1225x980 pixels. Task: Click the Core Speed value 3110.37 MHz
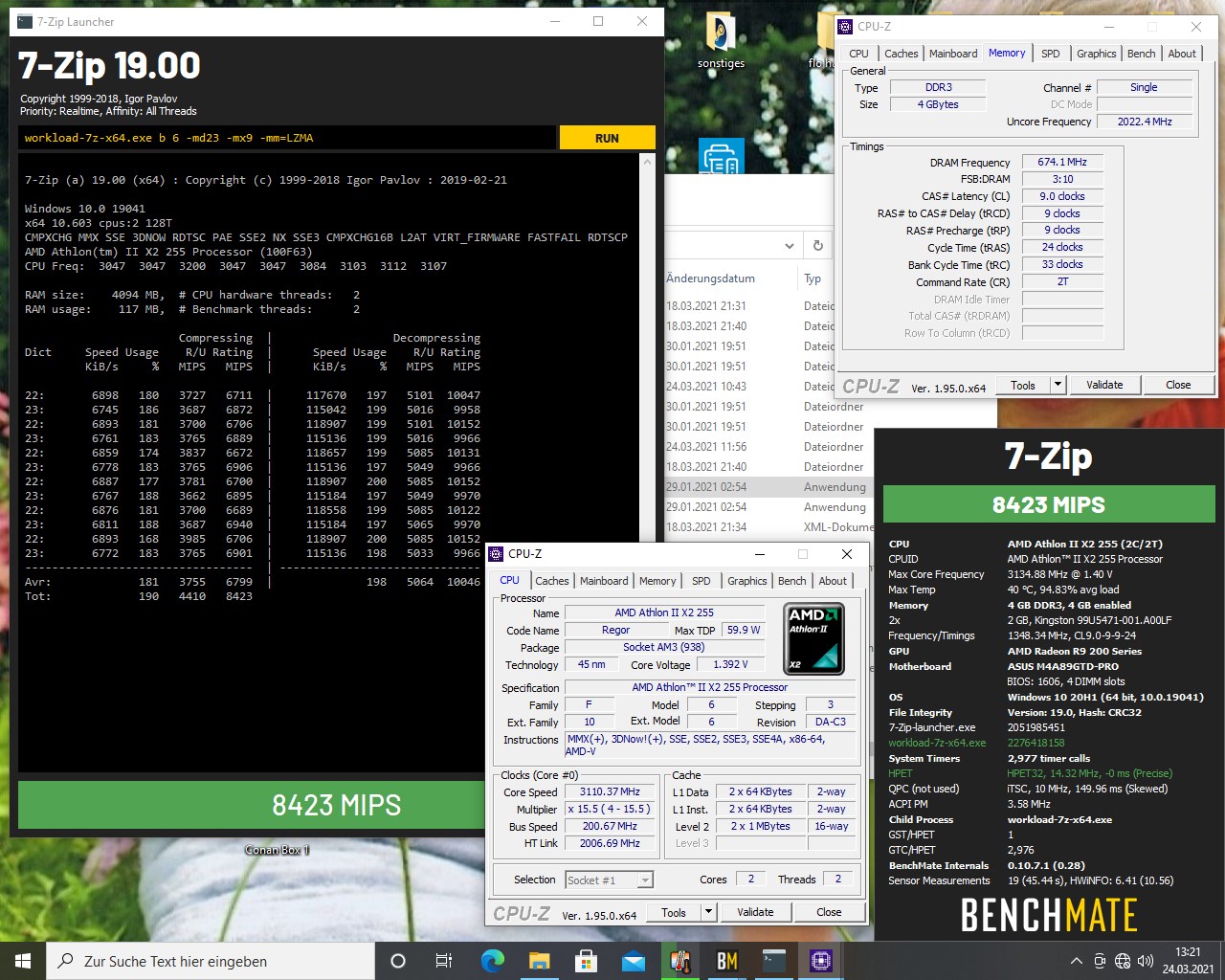(610, 791)
